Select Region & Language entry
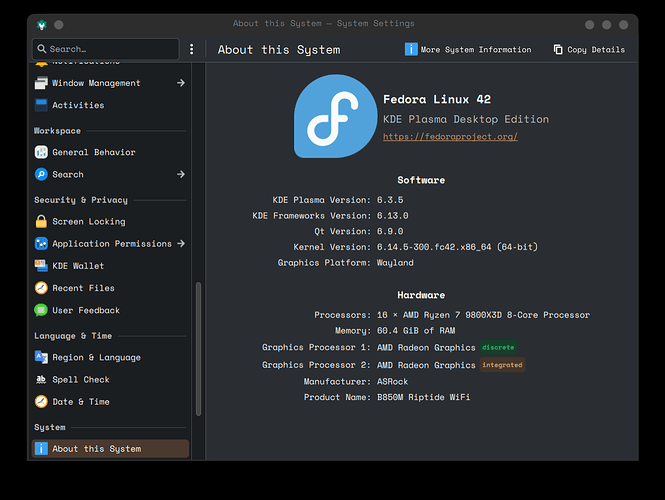 click(x=110, y=358)
